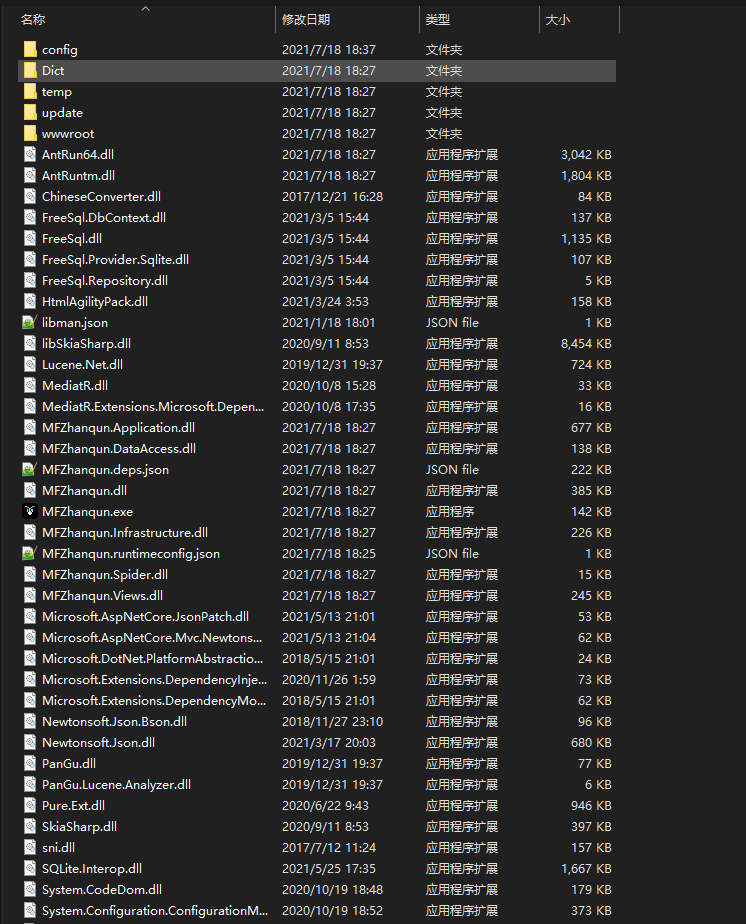Click the sni.dll file icon
Image resolution: width=746 pixels, height=924 pixels.
point(30,847)
